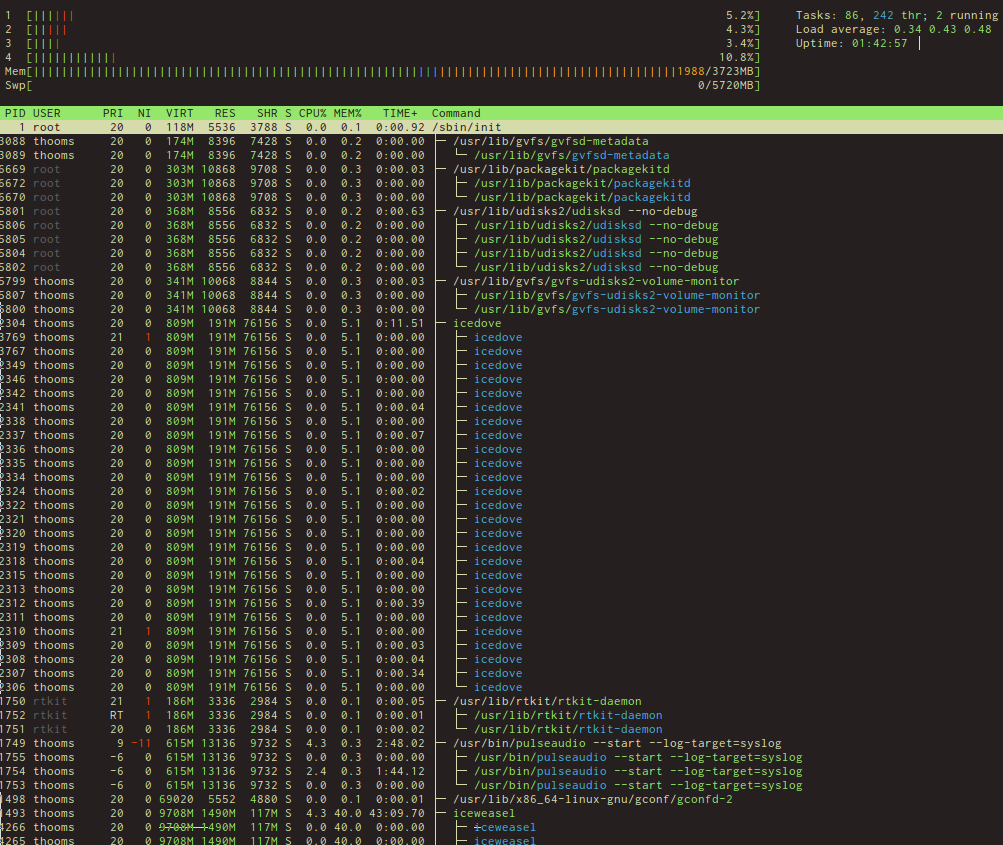1003x845 pixels.
Task: Click the Swp usage meter
Action: click(x=380, y=85)
